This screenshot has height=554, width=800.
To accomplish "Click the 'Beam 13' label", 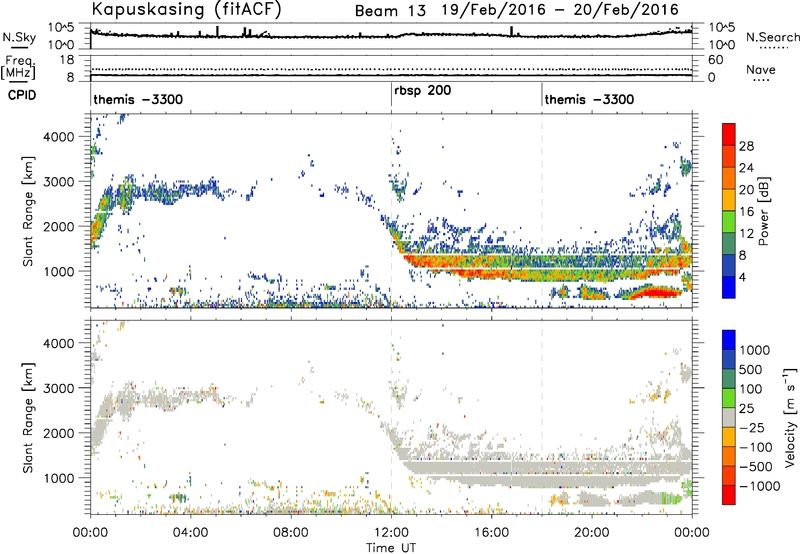I will 390,11.
